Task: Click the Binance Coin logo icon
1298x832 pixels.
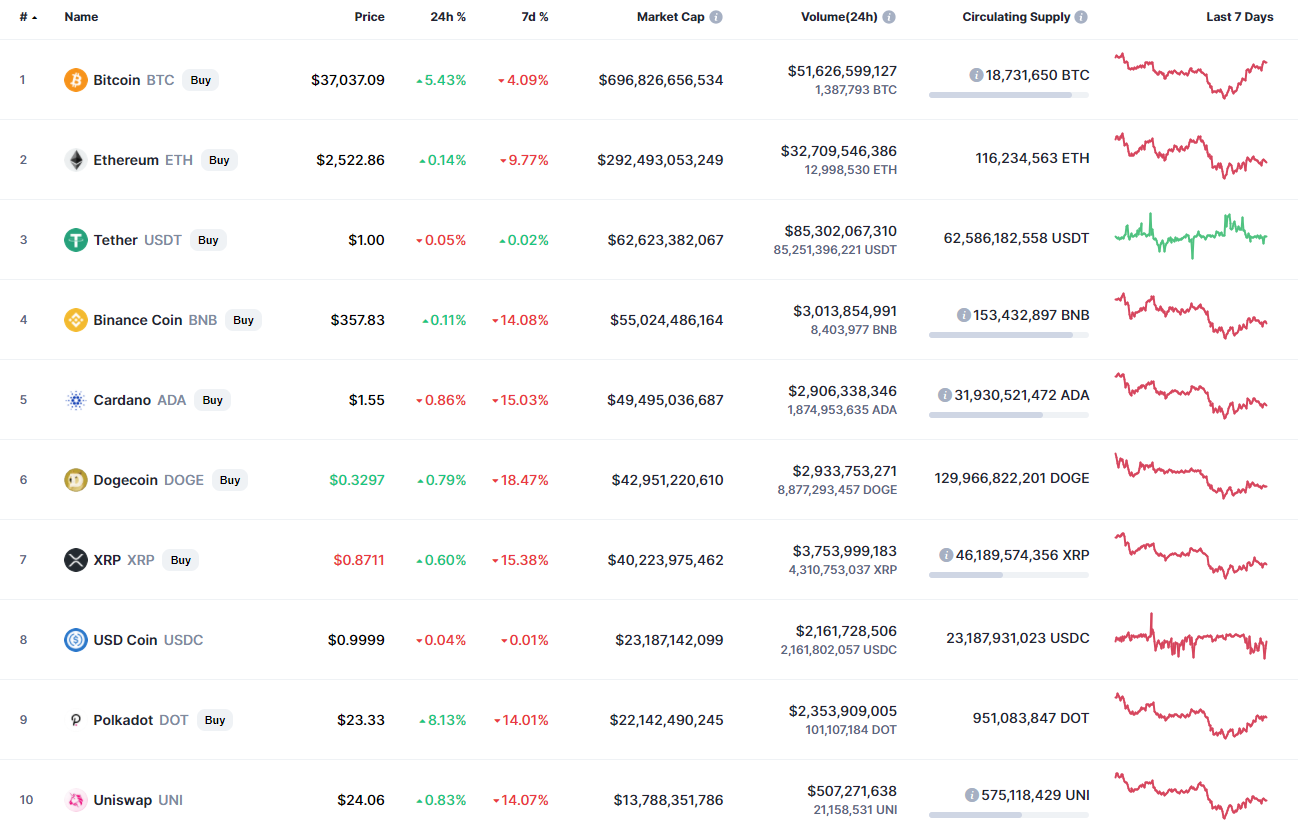Action: [x=76, y=320]
